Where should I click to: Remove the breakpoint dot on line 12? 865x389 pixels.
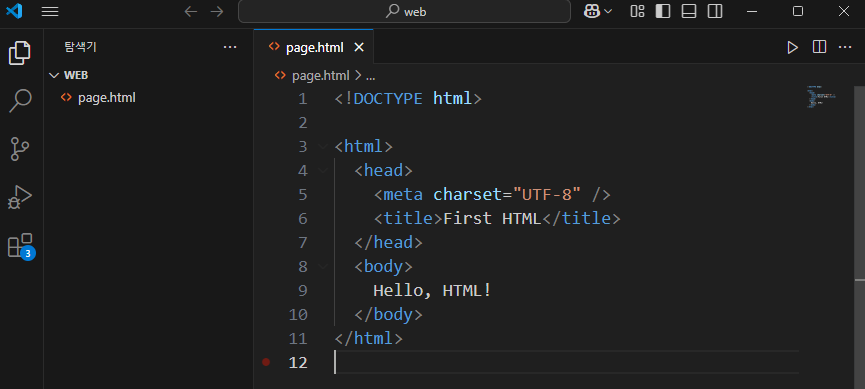pos(266,363)
